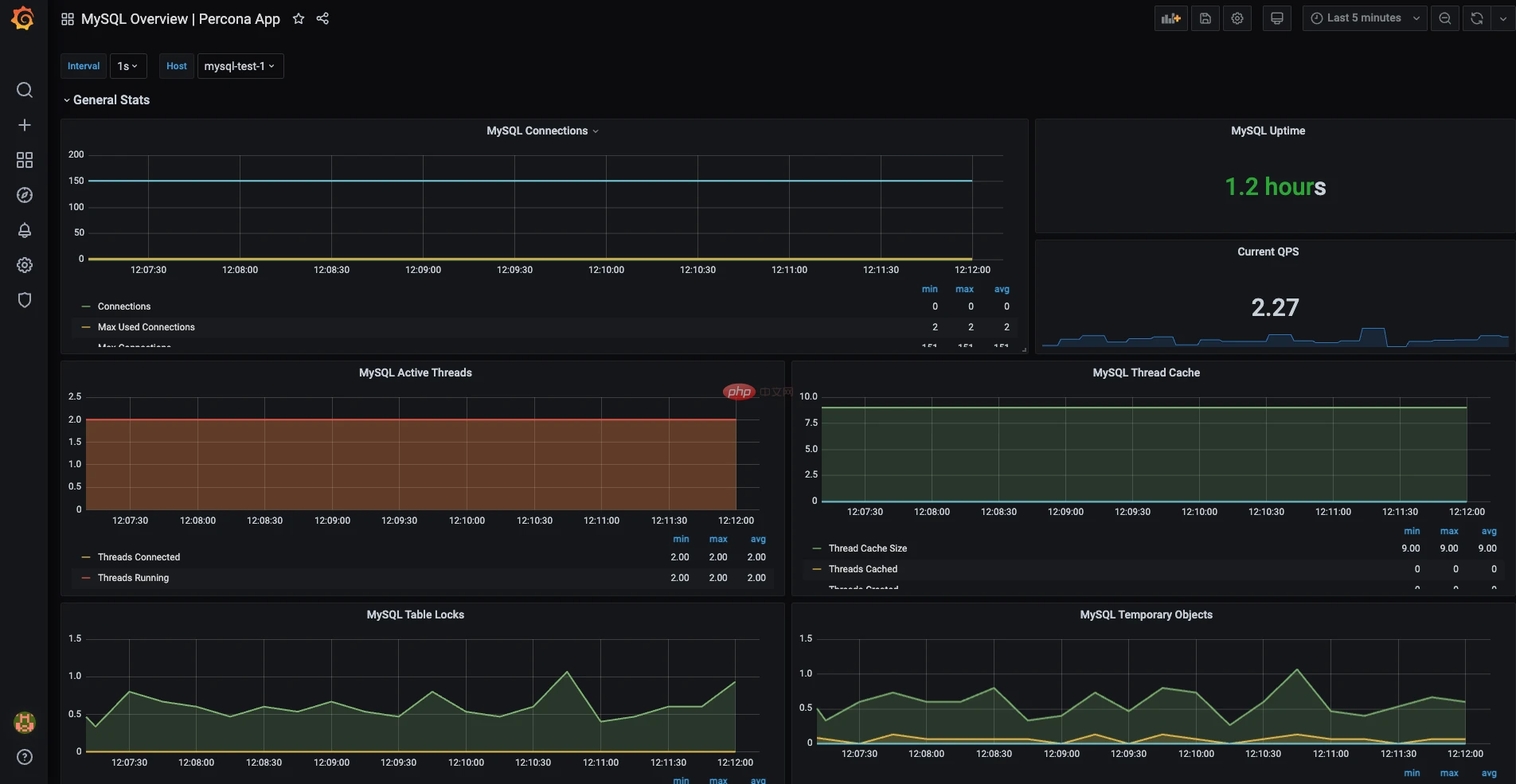Viewport: 1516px width, 784px height.
Task: Open the Interval 1s dropdown
Action: (x=128, y=66)
